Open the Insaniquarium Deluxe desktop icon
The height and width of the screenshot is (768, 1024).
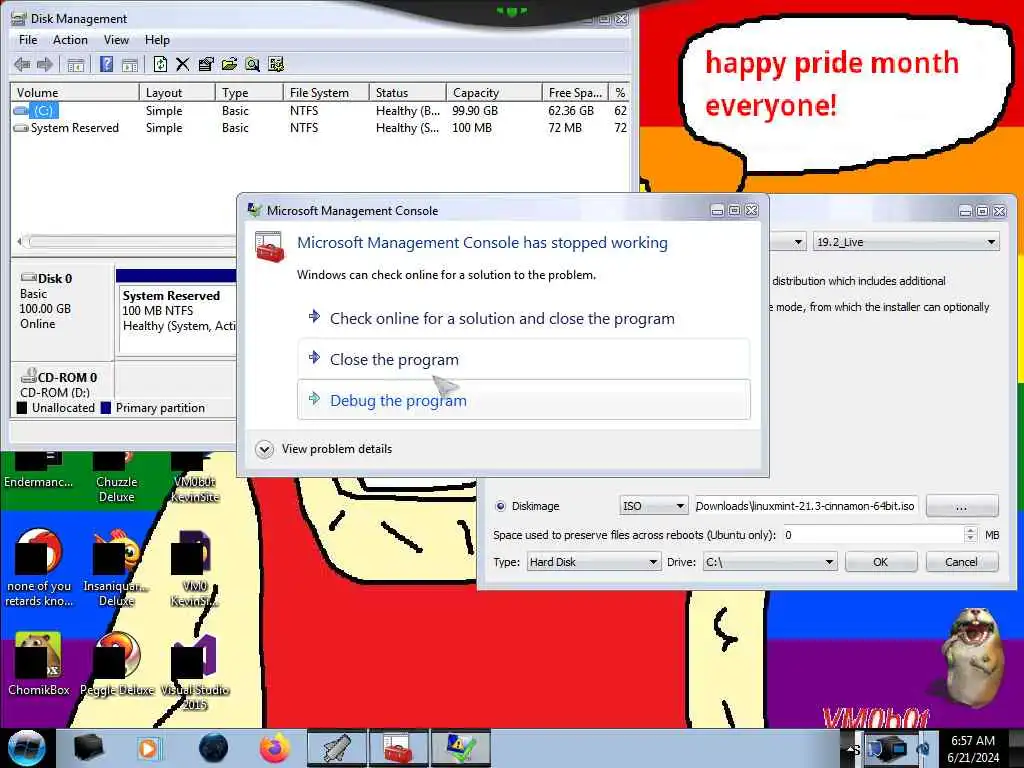coord(116,568)
